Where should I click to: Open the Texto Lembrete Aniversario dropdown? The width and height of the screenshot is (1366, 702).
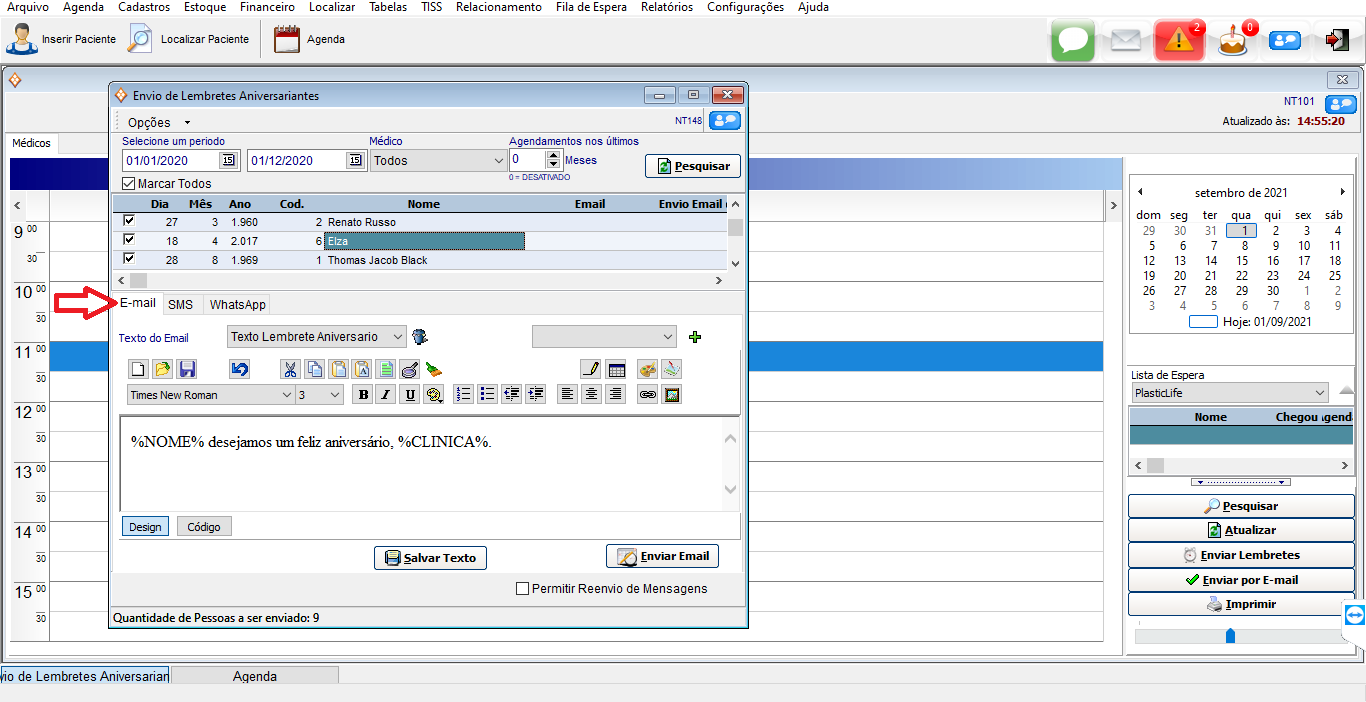click(316, 337)
